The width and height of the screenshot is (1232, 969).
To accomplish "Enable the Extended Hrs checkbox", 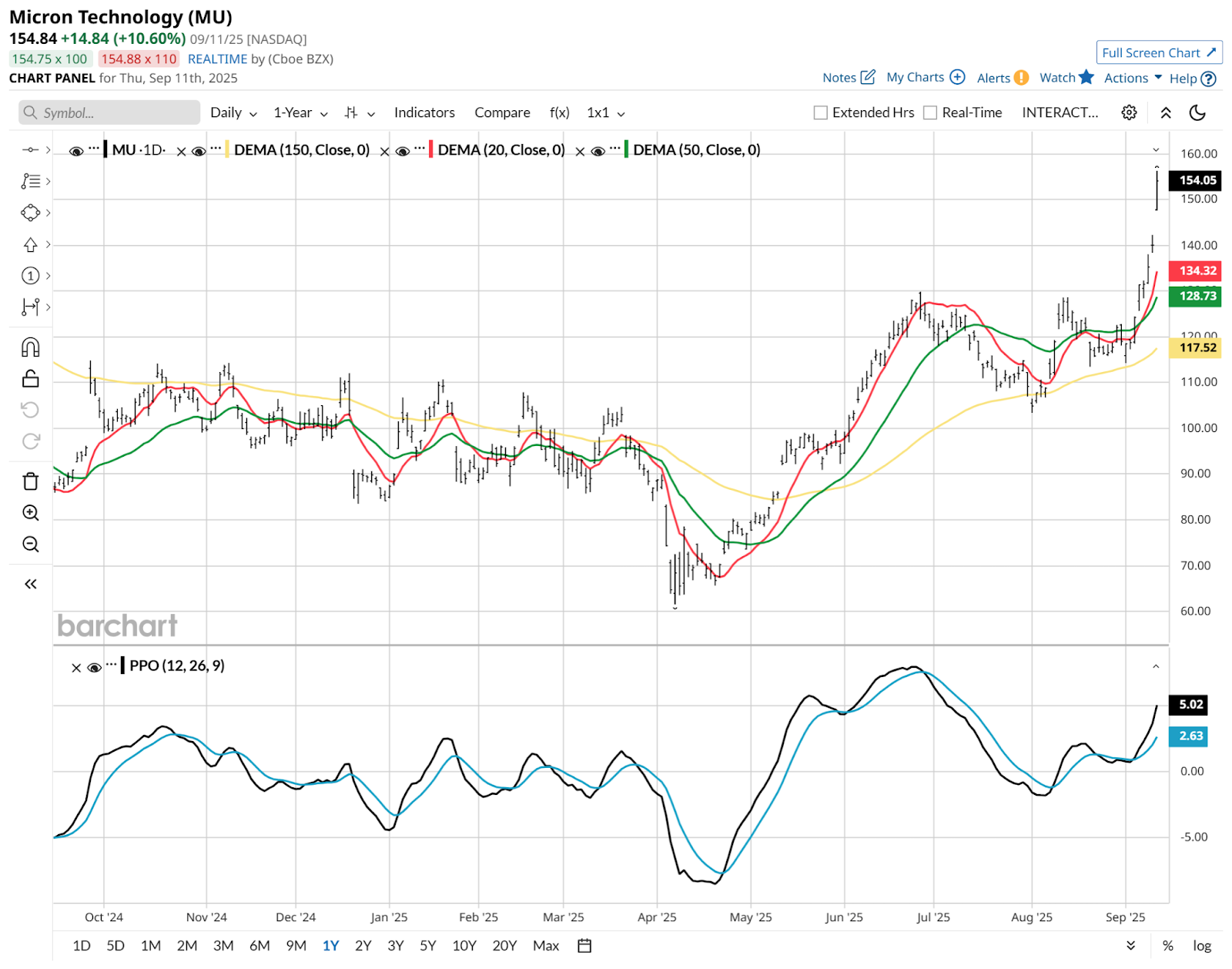I will 821,112.
